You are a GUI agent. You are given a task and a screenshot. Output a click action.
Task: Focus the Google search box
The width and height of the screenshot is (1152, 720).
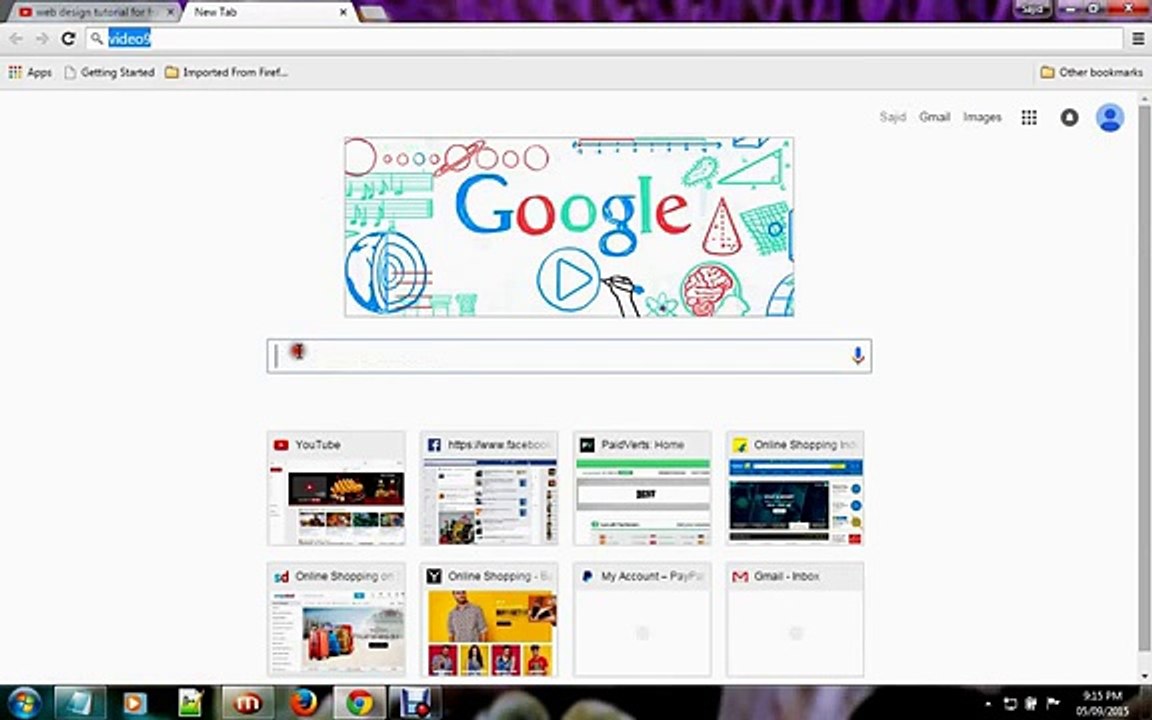pyautogui.click(x=569, y=356)
